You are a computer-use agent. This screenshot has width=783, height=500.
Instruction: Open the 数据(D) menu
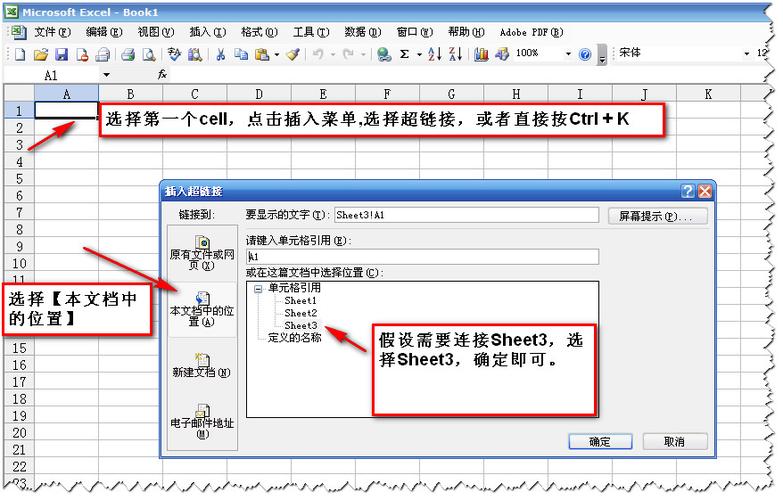point(363,32)
